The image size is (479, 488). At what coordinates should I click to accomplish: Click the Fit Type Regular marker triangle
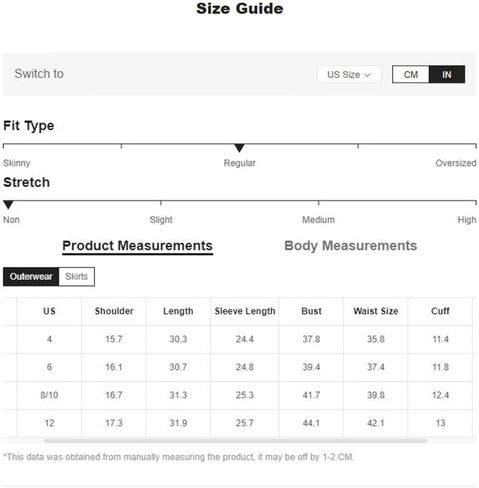[239, 148]
